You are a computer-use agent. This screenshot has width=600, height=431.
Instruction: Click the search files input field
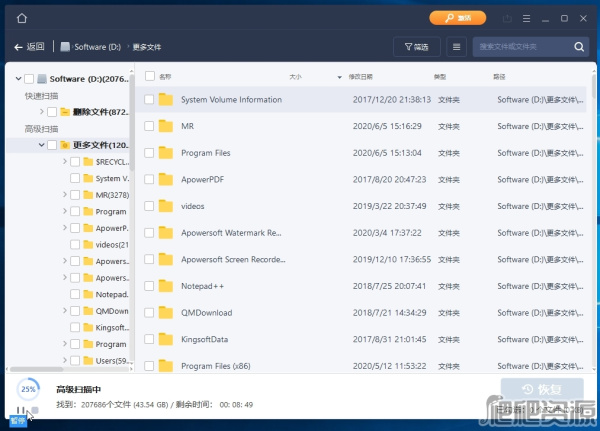520,47
